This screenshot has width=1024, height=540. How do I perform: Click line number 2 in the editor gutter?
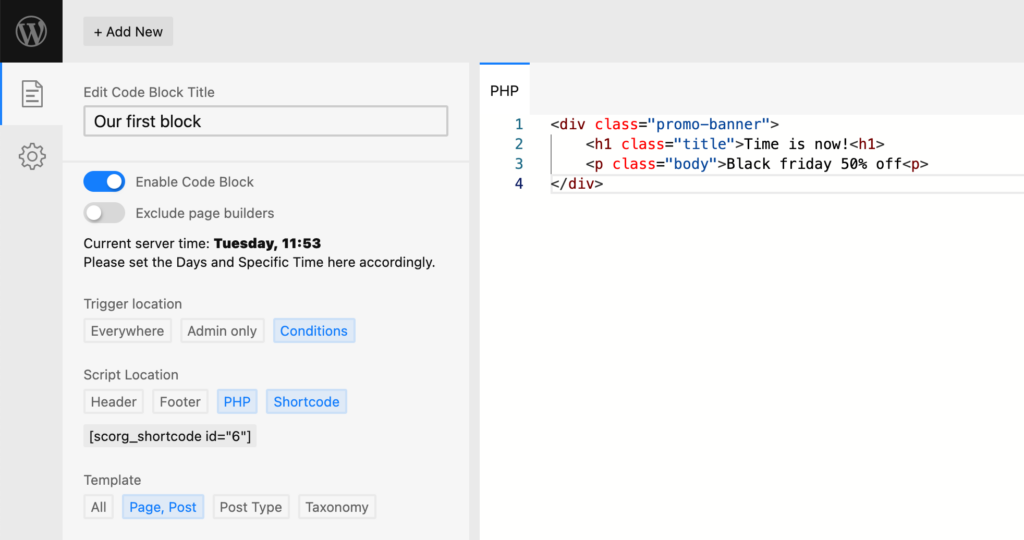(519, 144)
